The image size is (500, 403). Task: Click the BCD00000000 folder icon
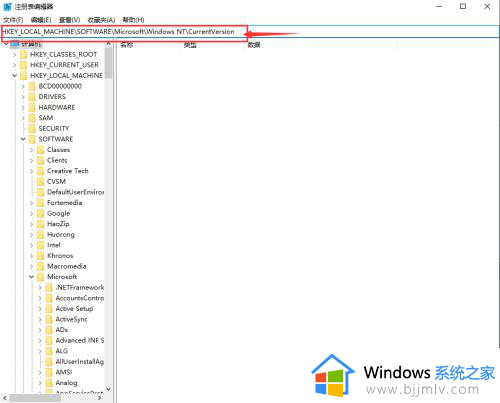(32, 86)
